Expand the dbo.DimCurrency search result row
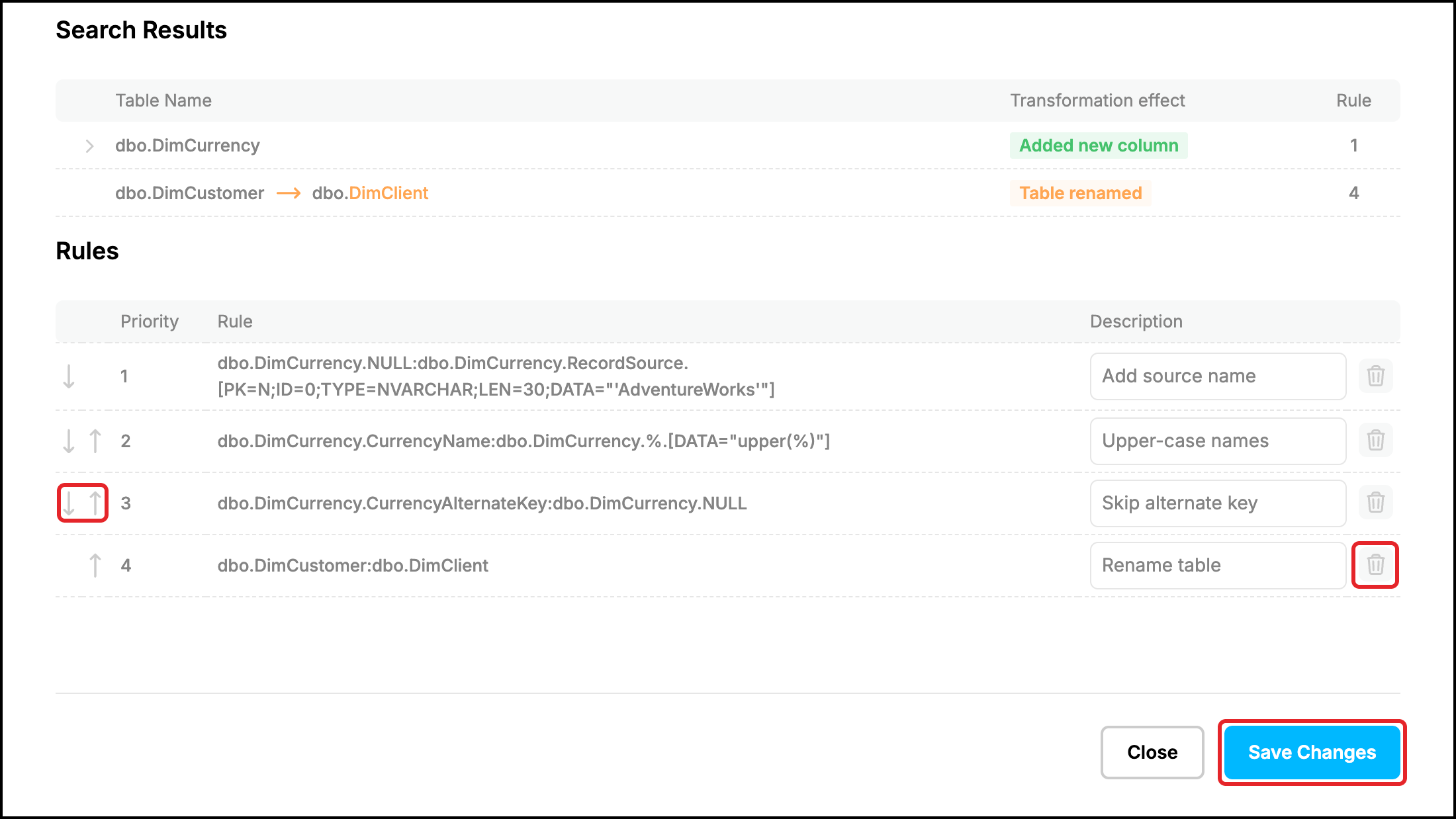 [x=89, y=146]
